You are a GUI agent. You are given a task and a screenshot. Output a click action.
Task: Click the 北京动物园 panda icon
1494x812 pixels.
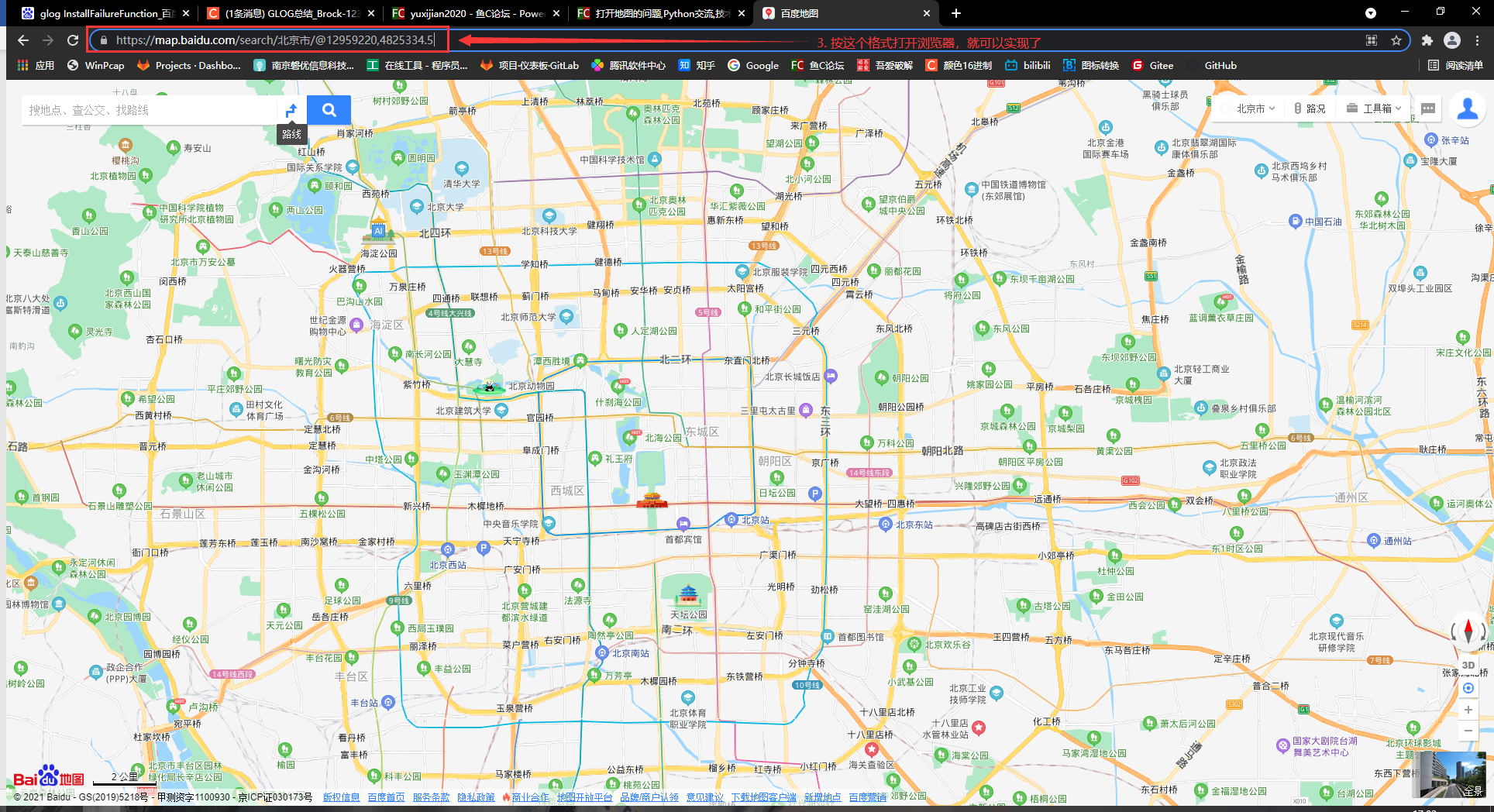tap(488, 387)
